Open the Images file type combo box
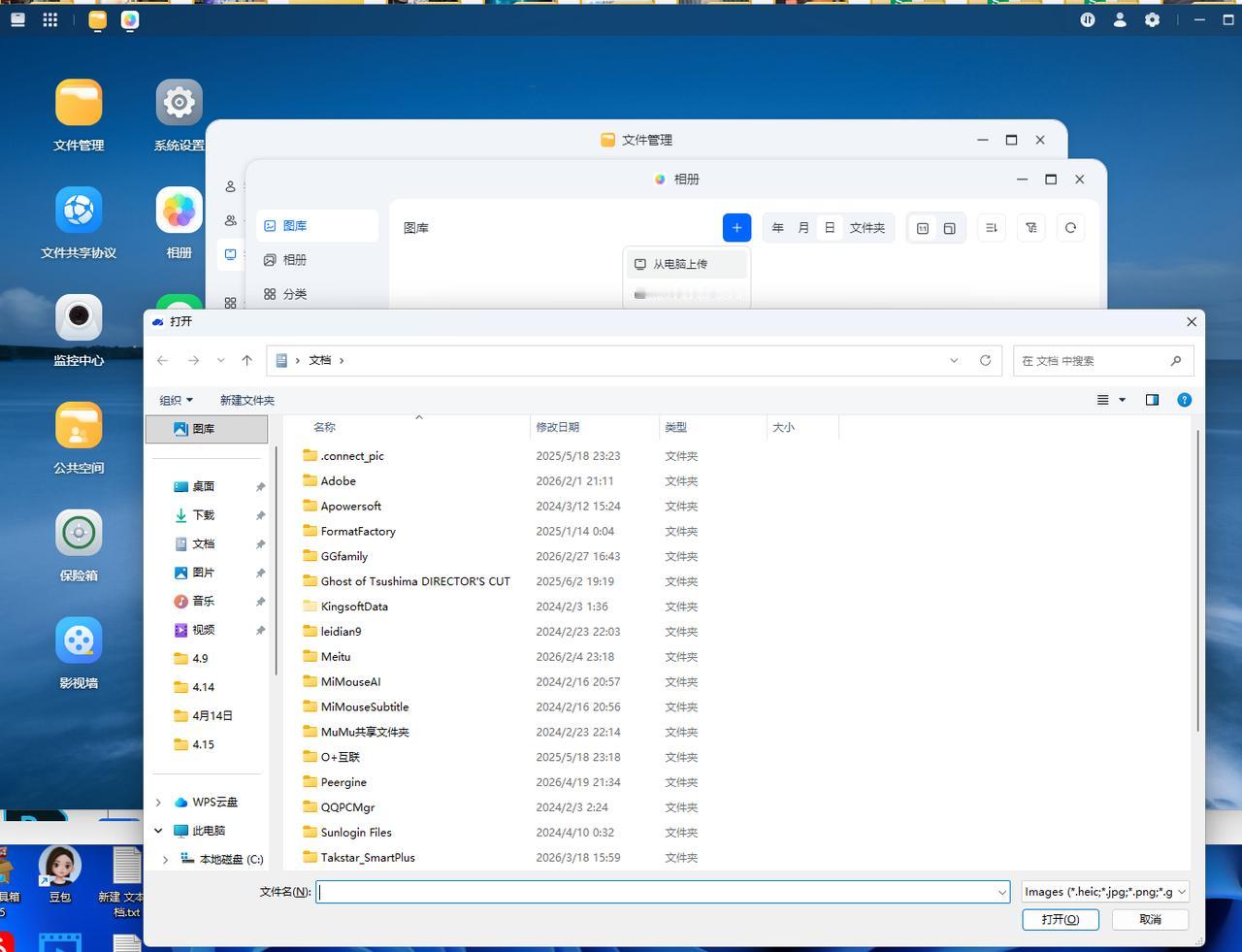Viewport: 1242px width, 952px height. [x=1105, y=892]
